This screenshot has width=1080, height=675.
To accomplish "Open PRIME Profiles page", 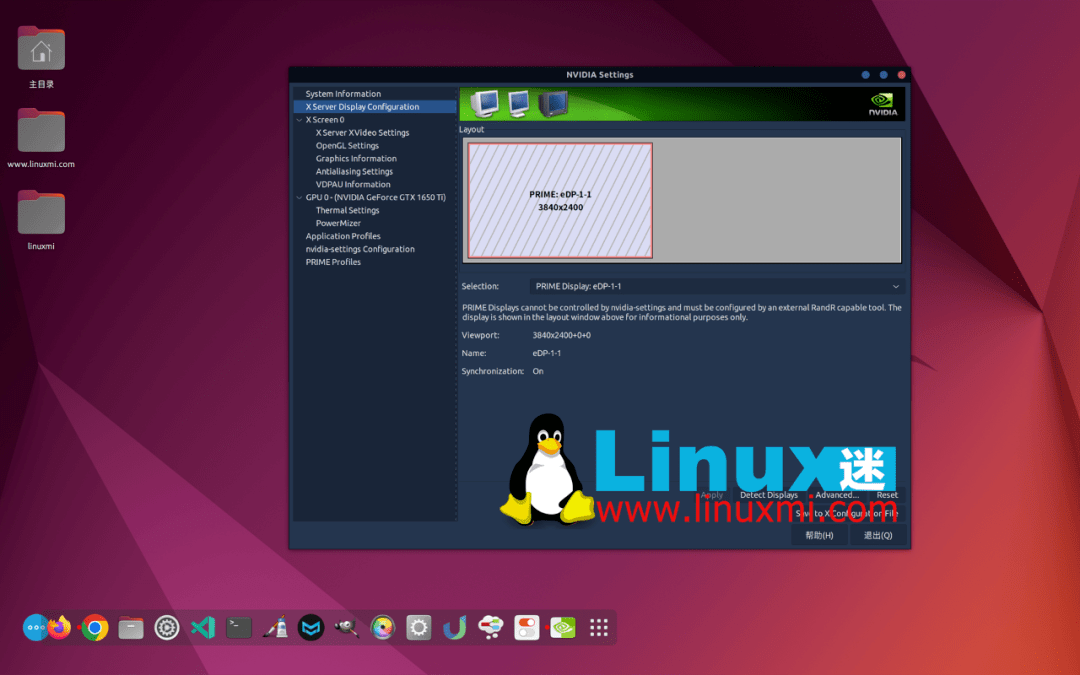I will pyautogui.click(x=333, y=262).
